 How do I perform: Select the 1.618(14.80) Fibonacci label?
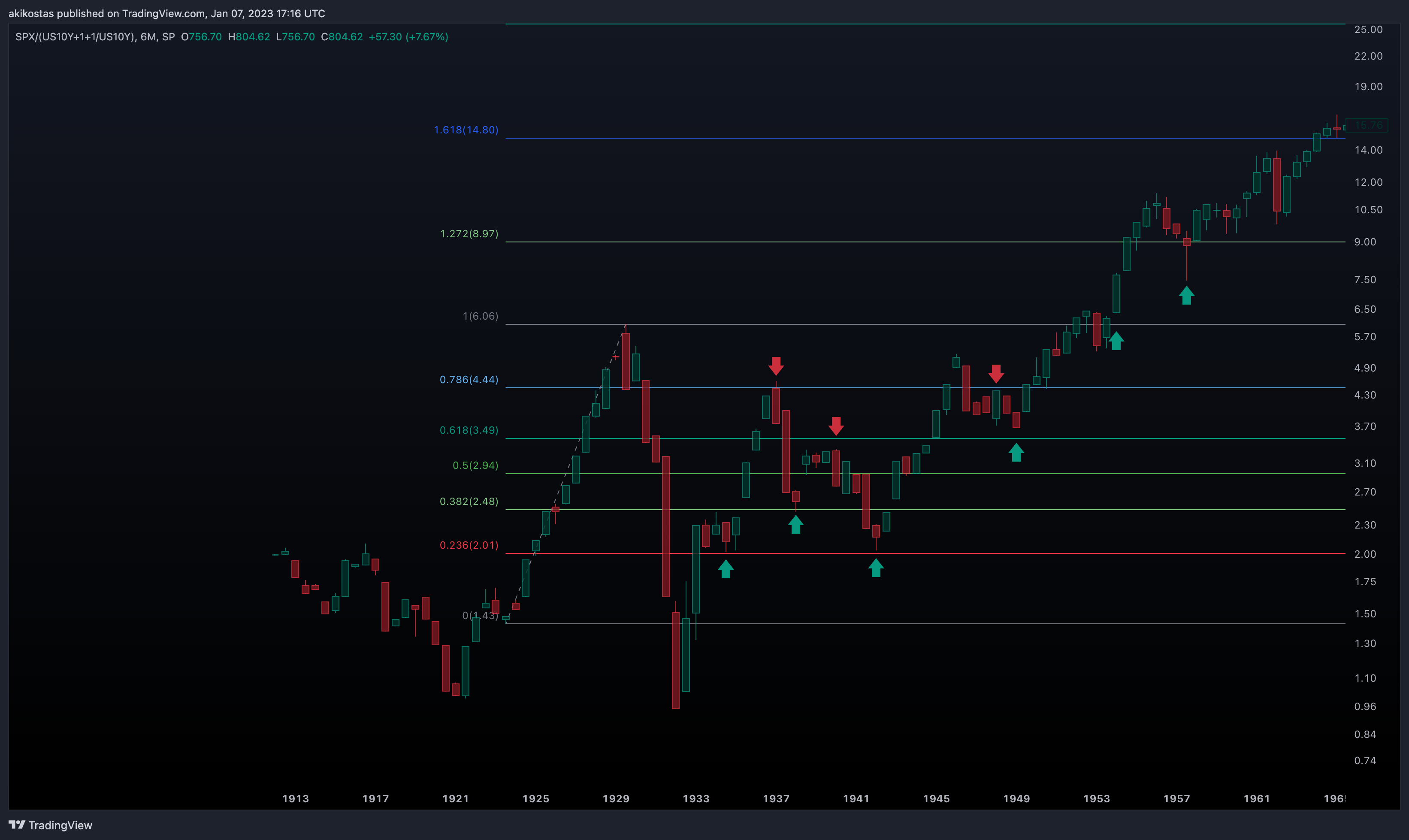pos(466,130)
